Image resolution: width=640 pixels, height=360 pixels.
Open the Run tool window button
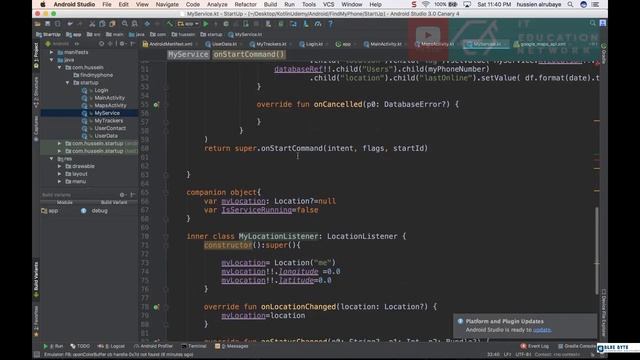[x=54, y=346]
